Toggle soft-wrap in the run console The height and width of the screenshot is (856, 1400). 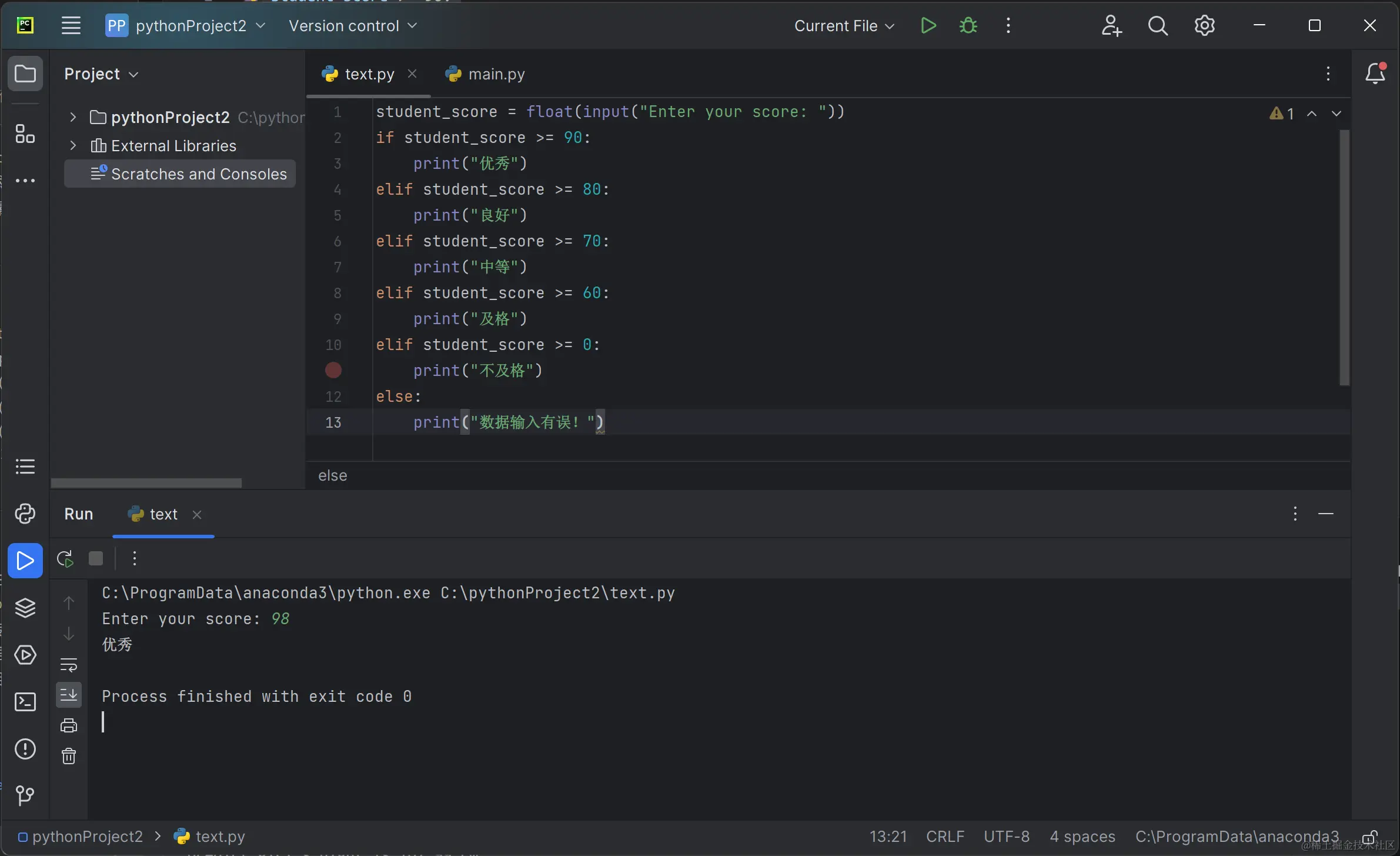point(69,665)
